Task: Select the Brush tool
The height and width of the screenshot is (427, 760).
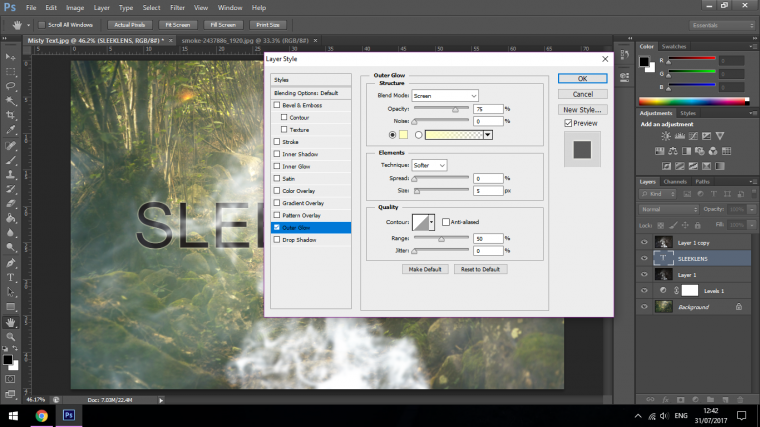Action: pos(10,160)
